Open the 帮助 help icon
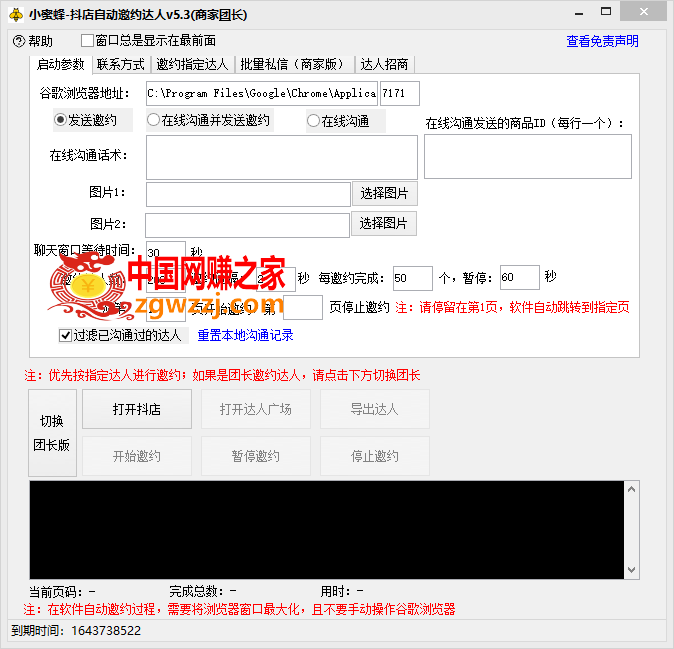Screen dimensions: 674x649 [19, 41]
